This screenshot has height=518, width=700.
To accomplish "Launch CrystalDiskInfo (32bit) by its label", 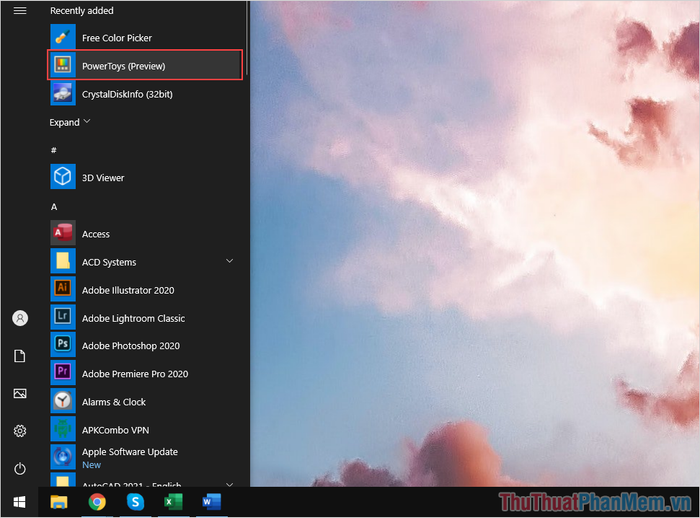I will (127, 94).
